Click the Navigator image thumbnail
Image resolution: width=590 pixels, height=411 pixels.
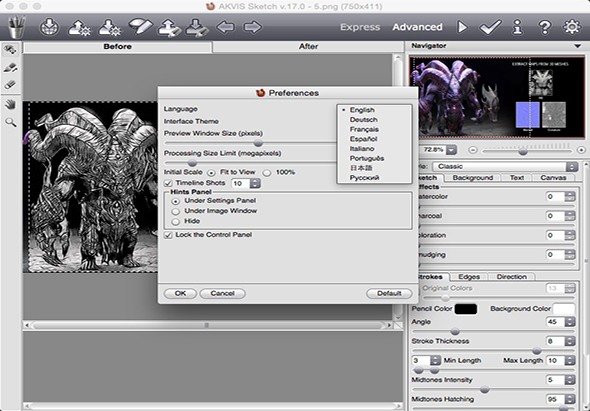[x=497, y=97]
